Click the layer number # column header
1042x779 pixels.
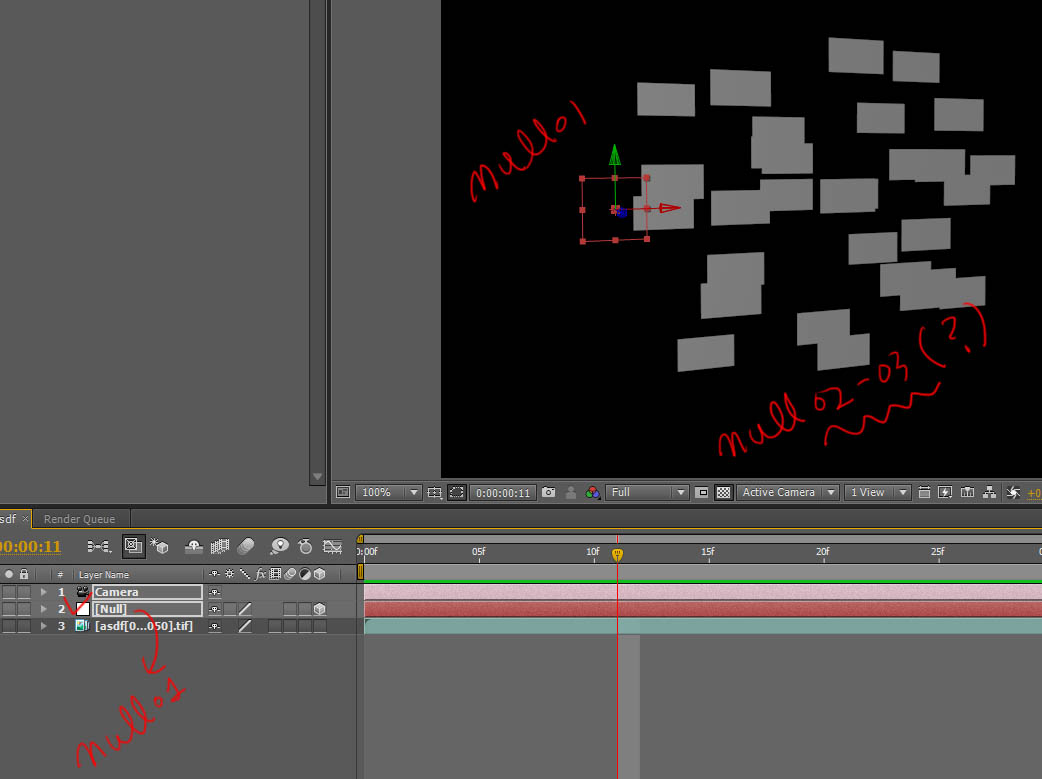point(60,575)
